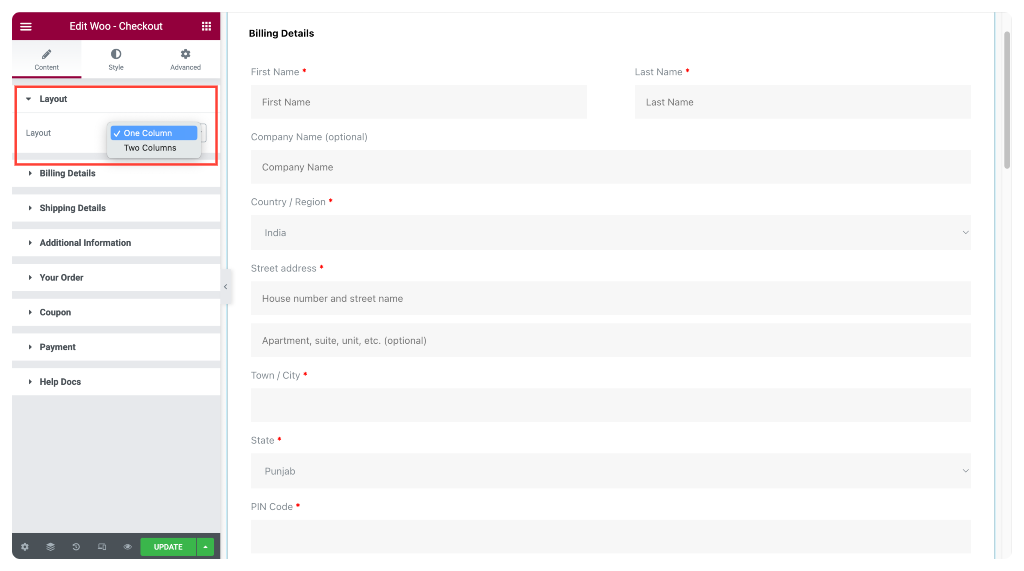1024x571 pixels.
Task: Collapse the Elementor panel with side arrow
Action: [225, 286]
